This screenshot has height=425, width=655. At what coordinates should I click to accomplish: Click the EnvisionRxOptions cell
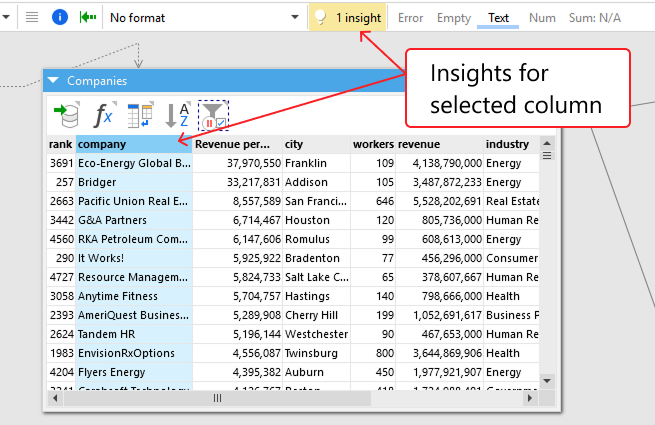click(134, 353)
